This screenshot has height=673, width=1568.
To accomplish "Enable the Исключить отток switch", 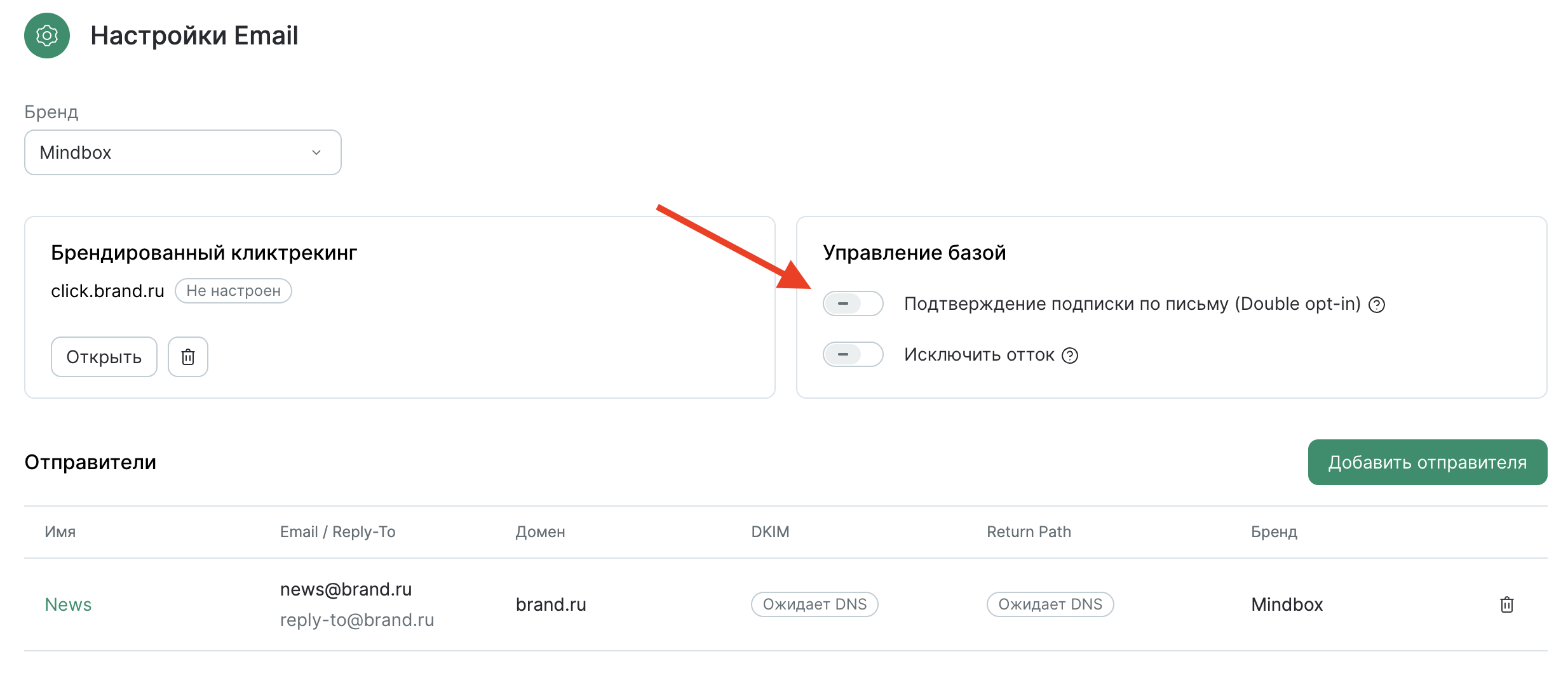I will tap(853, 354).
